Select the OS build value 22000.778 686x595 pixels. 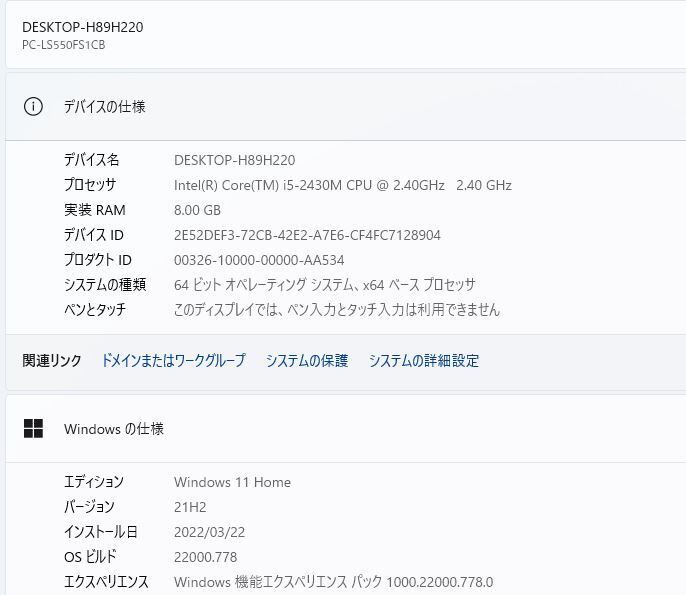[205, 557]
